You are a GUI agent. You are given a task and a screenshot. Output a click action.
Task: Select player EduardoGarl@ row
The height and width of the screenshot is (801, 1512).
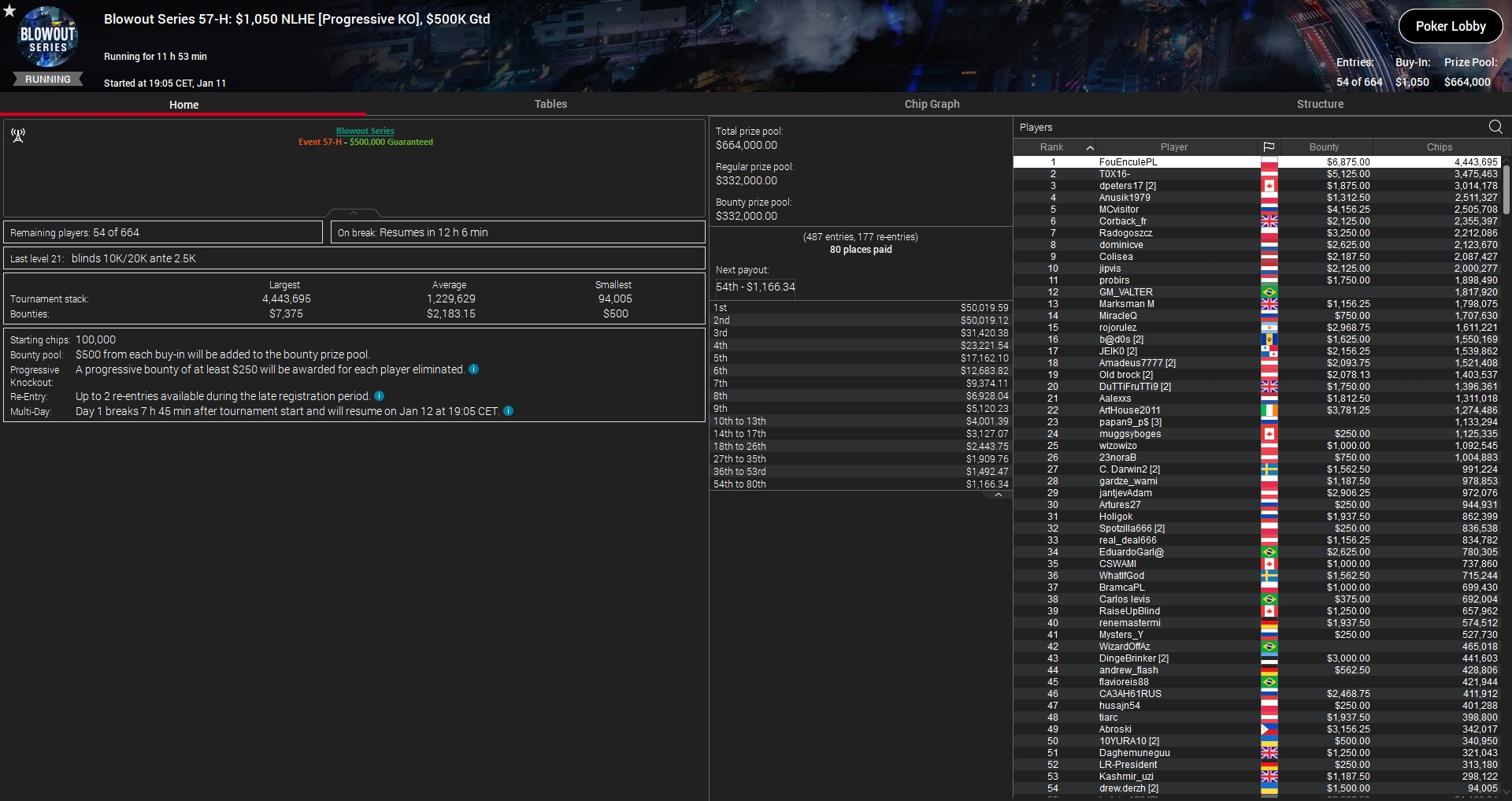1257,552
